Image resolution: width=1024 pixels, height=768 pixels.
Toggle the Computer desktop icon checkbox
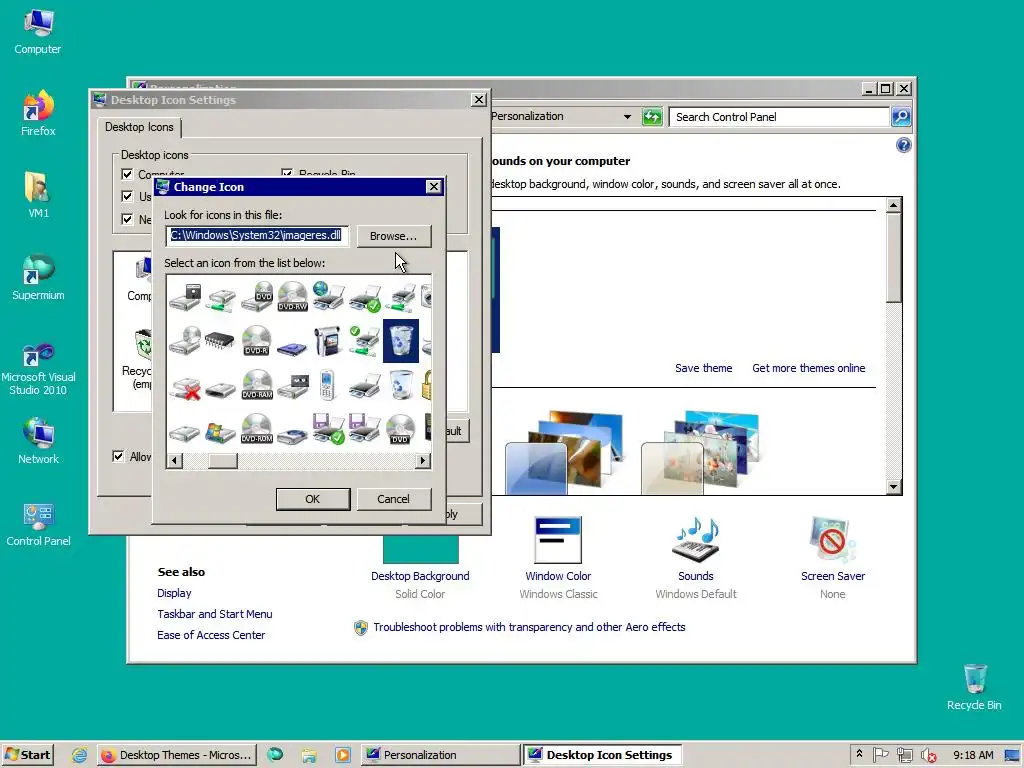coord(127,174)
